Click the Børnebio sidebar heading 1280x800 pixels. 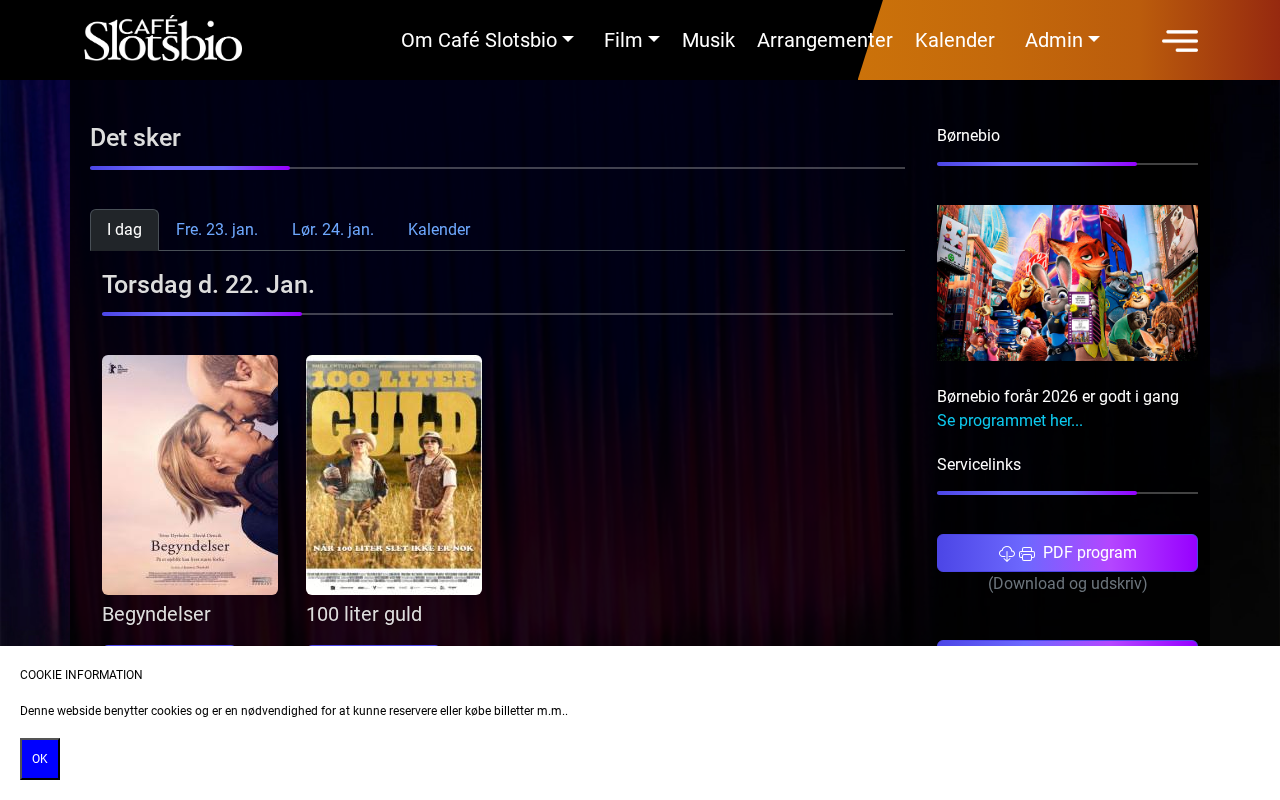[x=968, y=136]
